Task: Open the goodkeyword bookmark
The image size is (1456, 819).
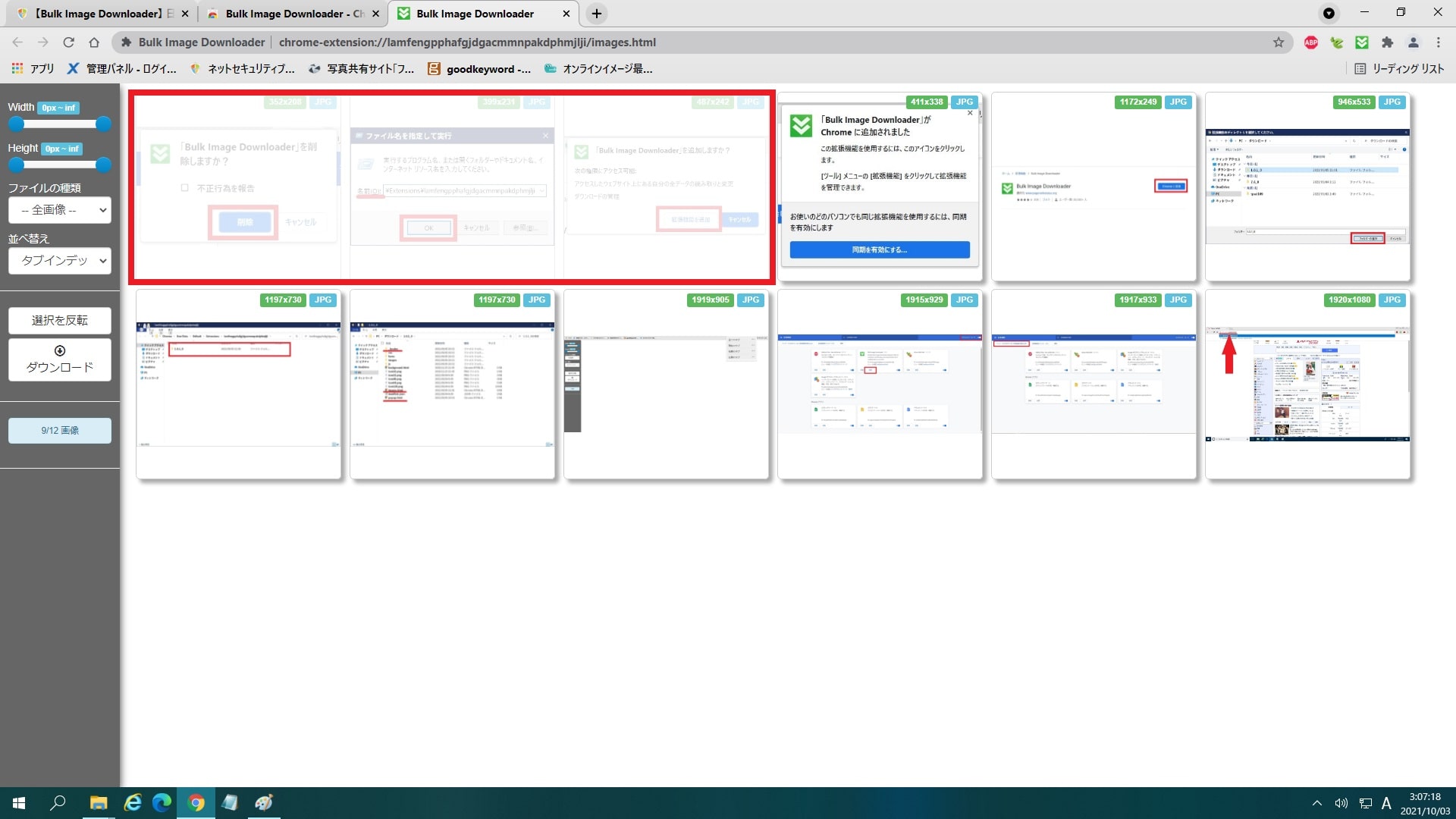Action: pyautogui.click(x=479, y=69)
